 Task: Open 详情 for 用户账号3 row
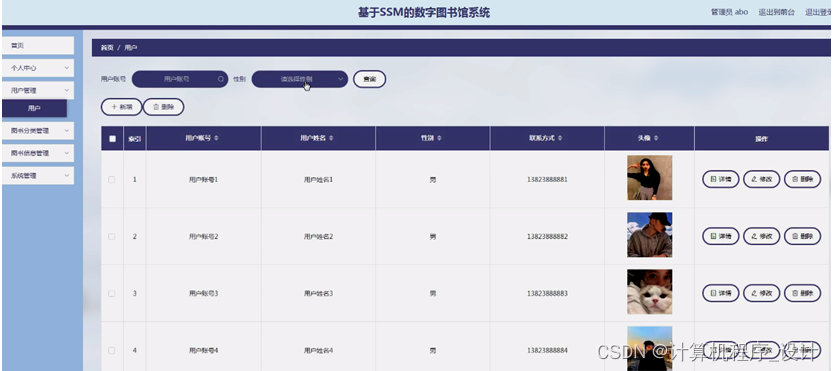pyautogui.click(x=721, y=293)
